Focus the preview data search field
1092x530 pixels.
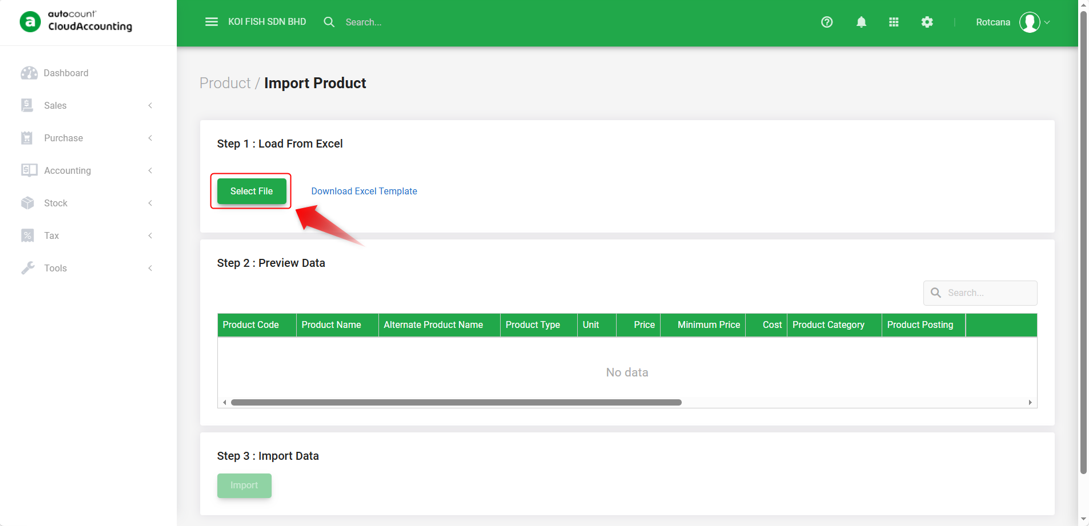coord(981,293)
